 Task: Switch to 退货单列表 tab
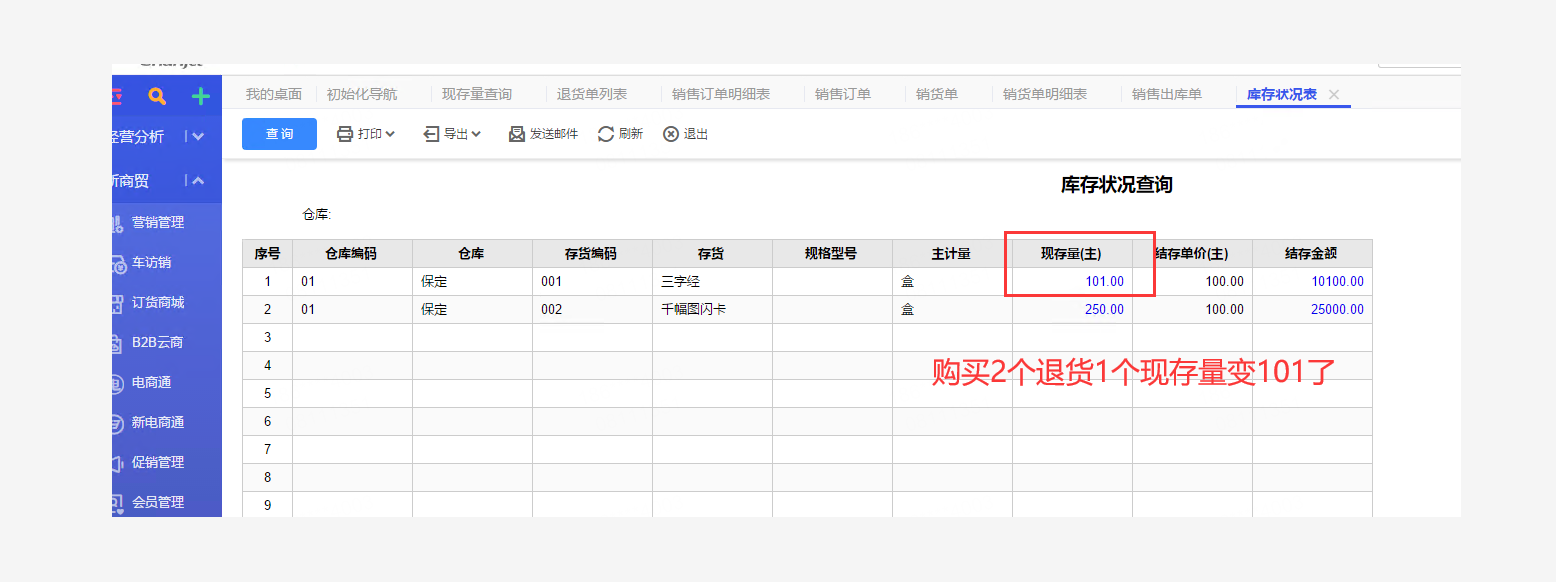coord(592,94)
